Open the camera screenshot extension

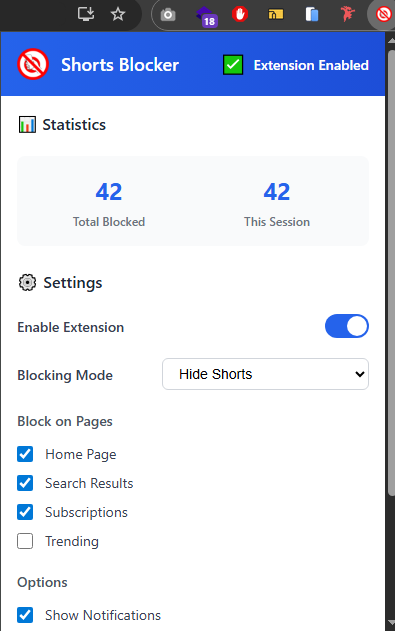[x=168, y=15]
